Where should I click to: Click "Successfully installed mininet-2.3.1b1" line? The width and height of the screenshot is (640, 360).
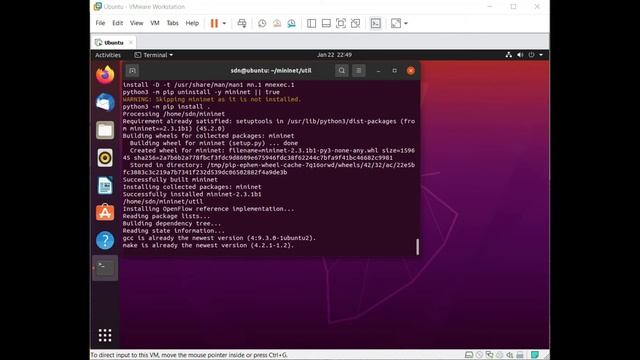click(x=192, y=194)
